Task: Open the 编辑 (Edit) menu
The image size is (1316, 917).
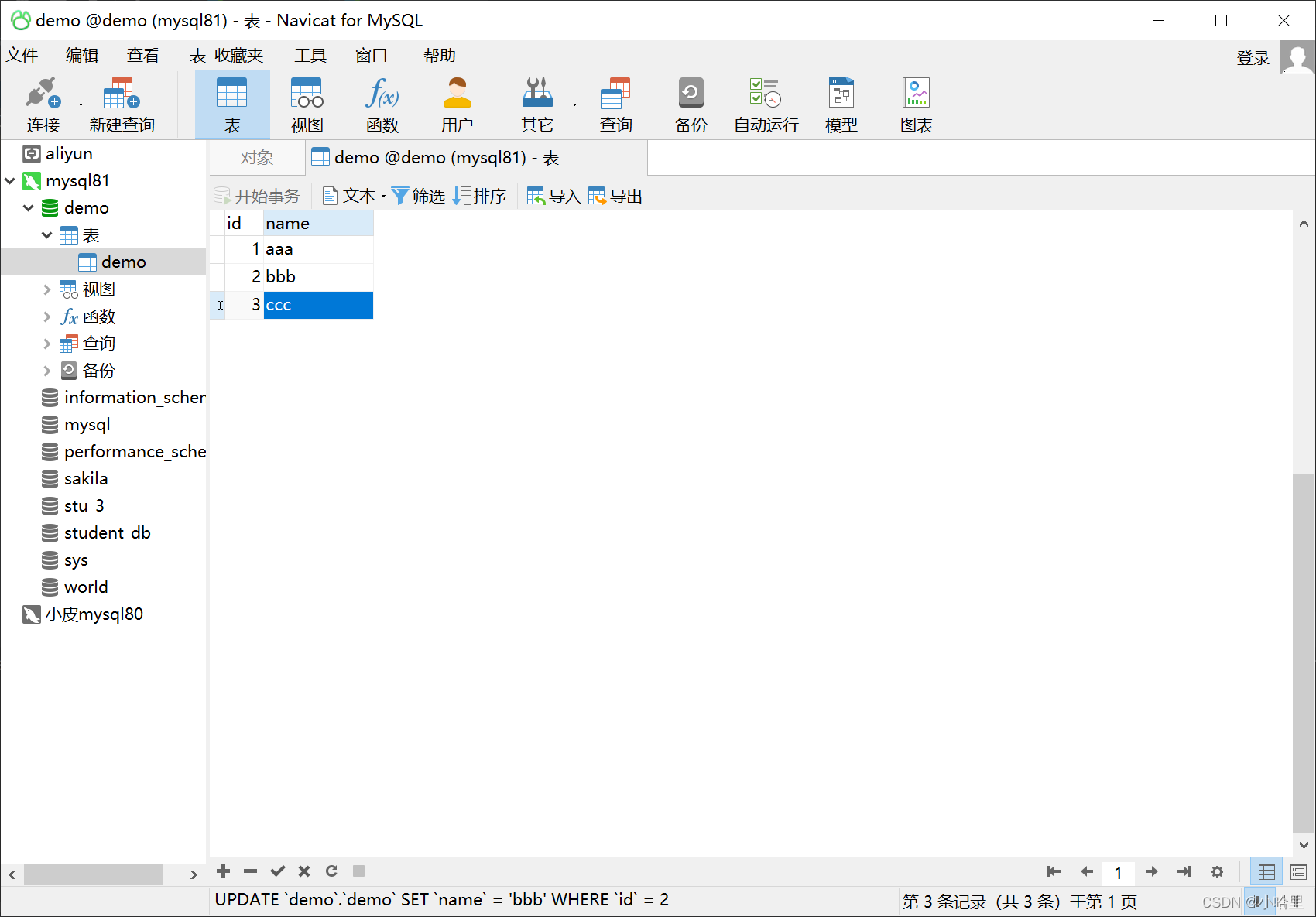Action: tap(82, 56)
